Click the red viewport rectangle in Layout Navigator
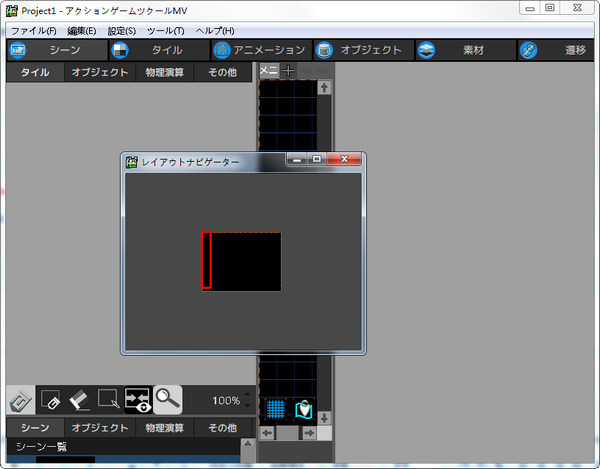The height and width of the screenshot is (469, 600). pos(207,260)
